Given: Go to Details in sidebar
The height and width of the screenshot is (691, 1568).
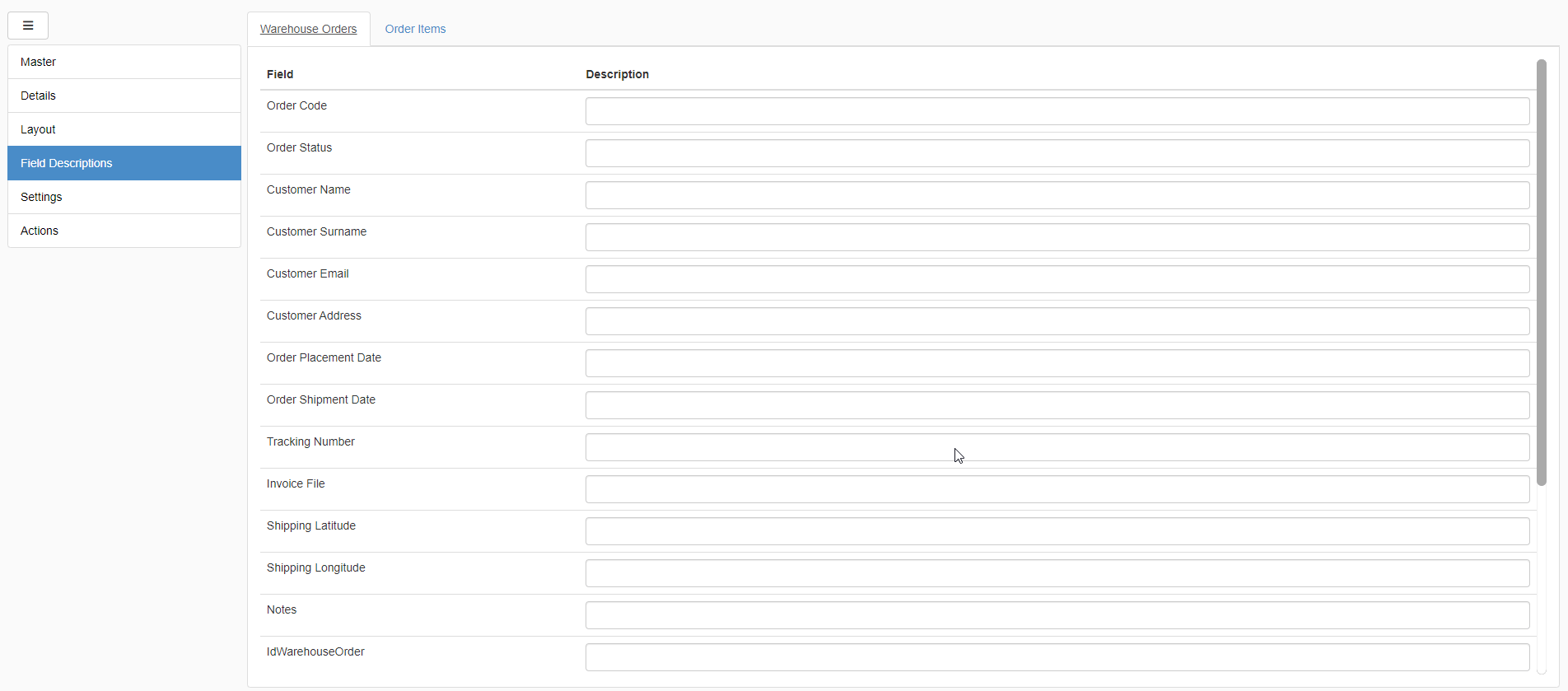Looking at the screenshot, I should tap(124, 96).
